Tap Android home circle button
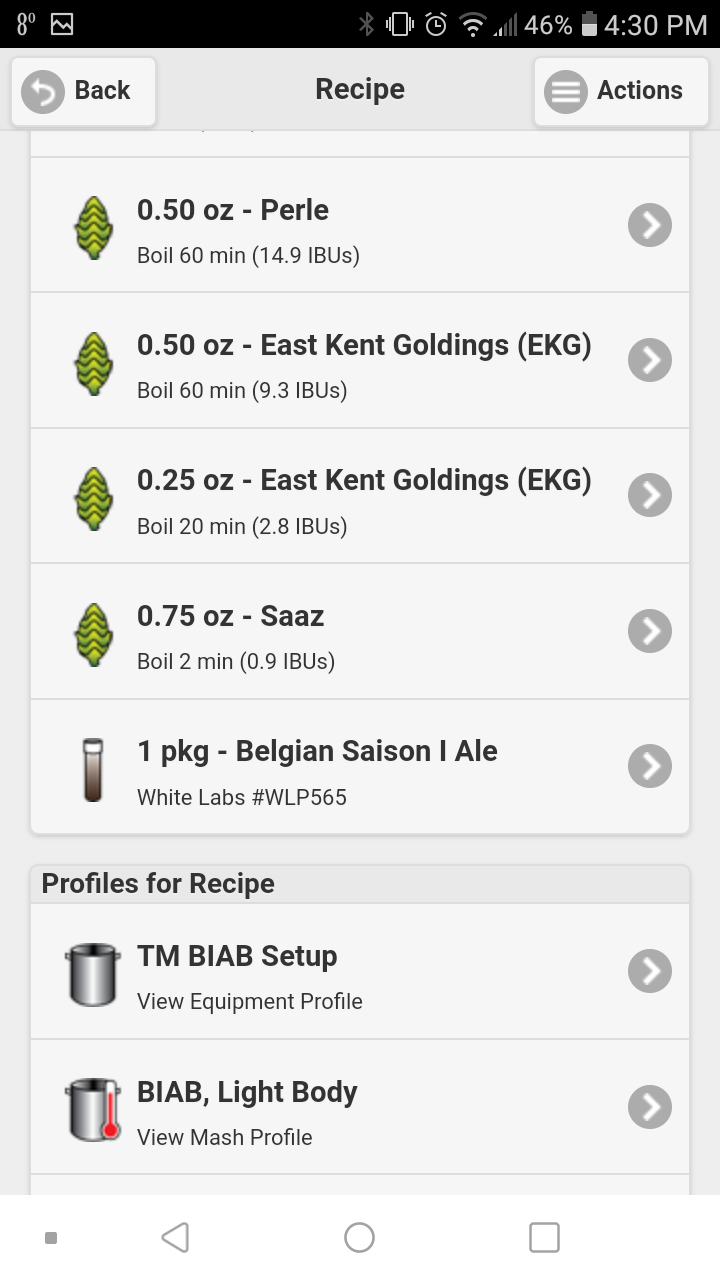720x1280 pixels. point(359,1237)
